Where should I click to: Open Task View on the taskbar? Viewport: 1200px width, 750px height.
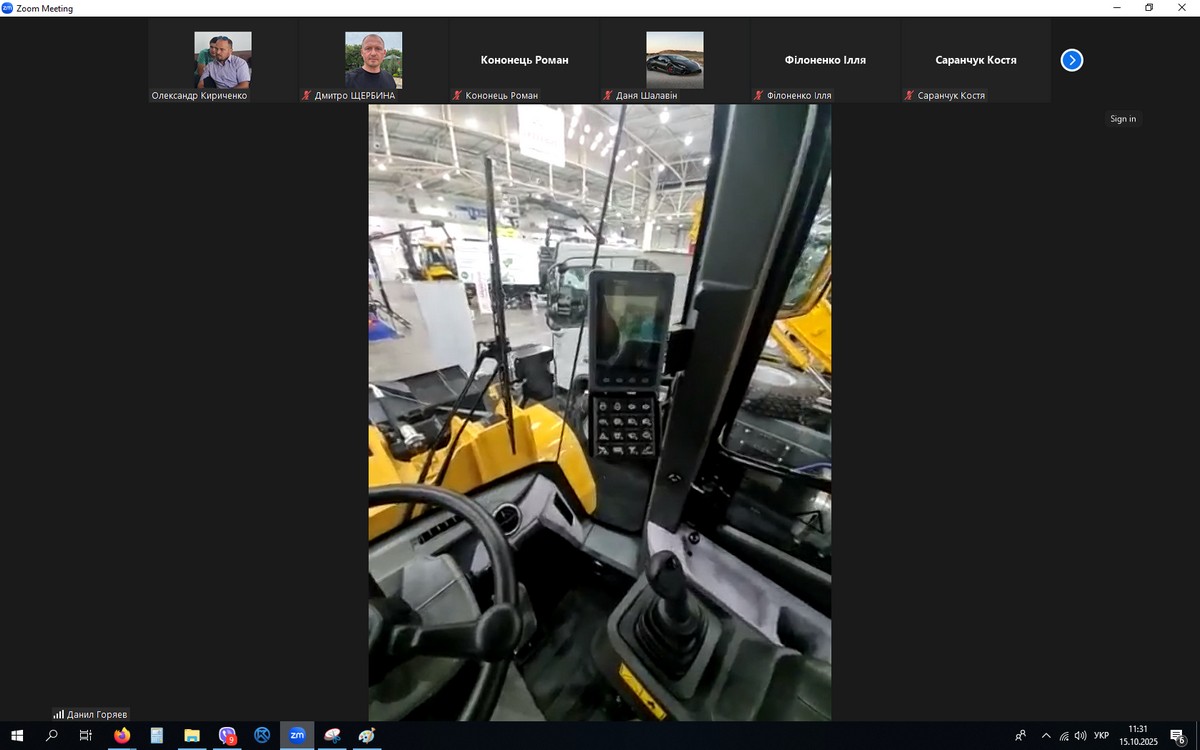click(86, 735)
